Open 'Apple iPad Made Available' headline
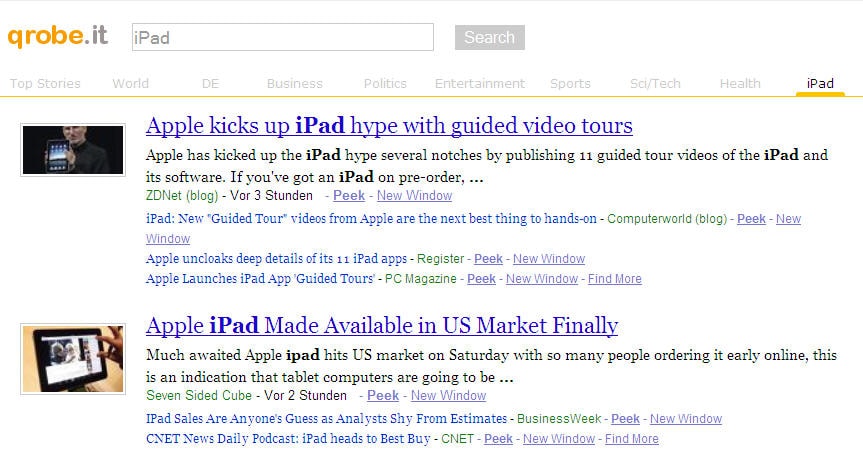The width and height of the screenshot is (863, 468). pos(382,326)
